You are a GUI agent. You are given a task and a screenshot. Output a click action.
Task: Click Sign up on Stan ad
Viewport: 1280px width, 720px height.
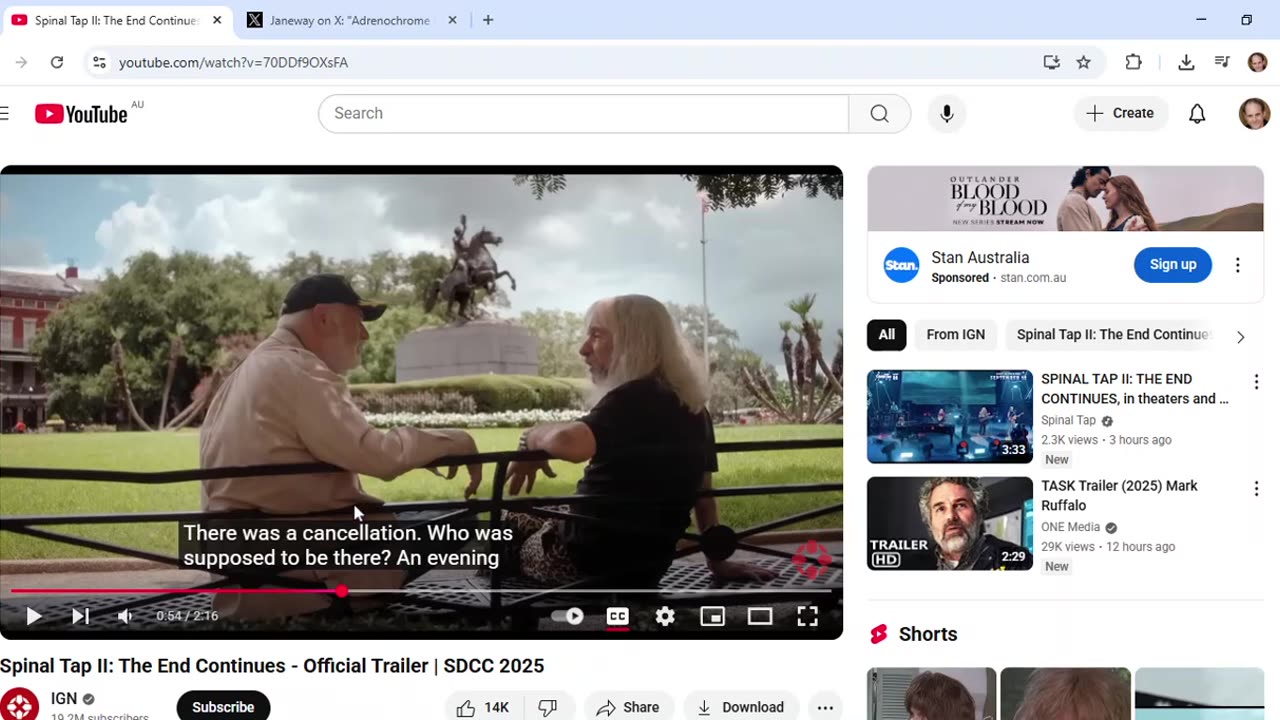click(x=1173, y=265)
